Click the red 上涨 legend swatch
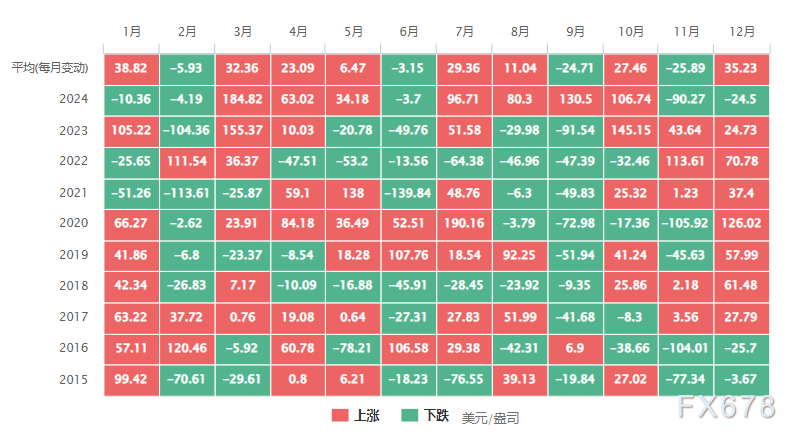Viewport: 806px width, 442px height. coord(339,415)
